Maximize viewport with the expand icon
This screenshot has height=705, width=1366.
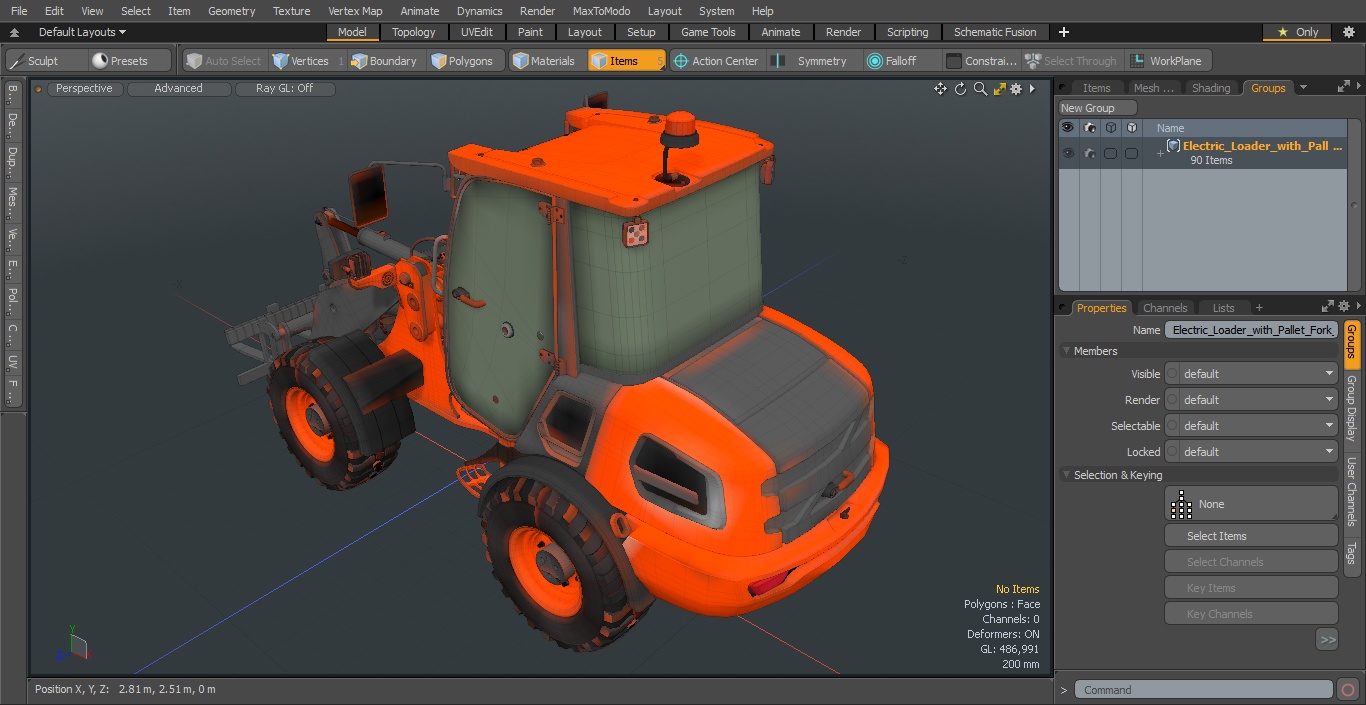coord(999,89)
